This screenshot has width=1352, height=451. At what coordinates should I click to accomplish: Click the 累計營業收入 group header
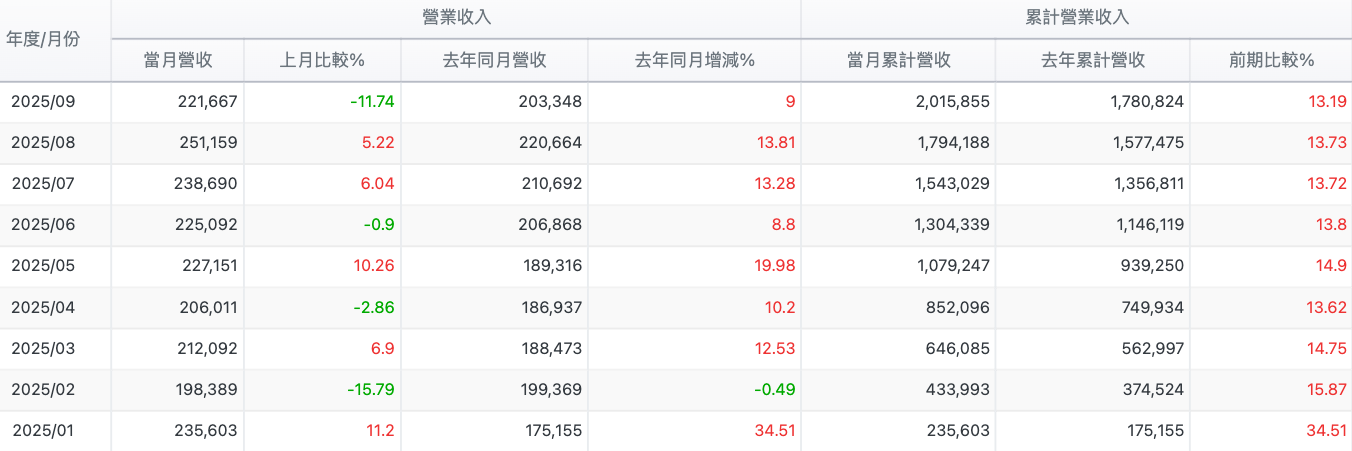(x=1077, y=18)
